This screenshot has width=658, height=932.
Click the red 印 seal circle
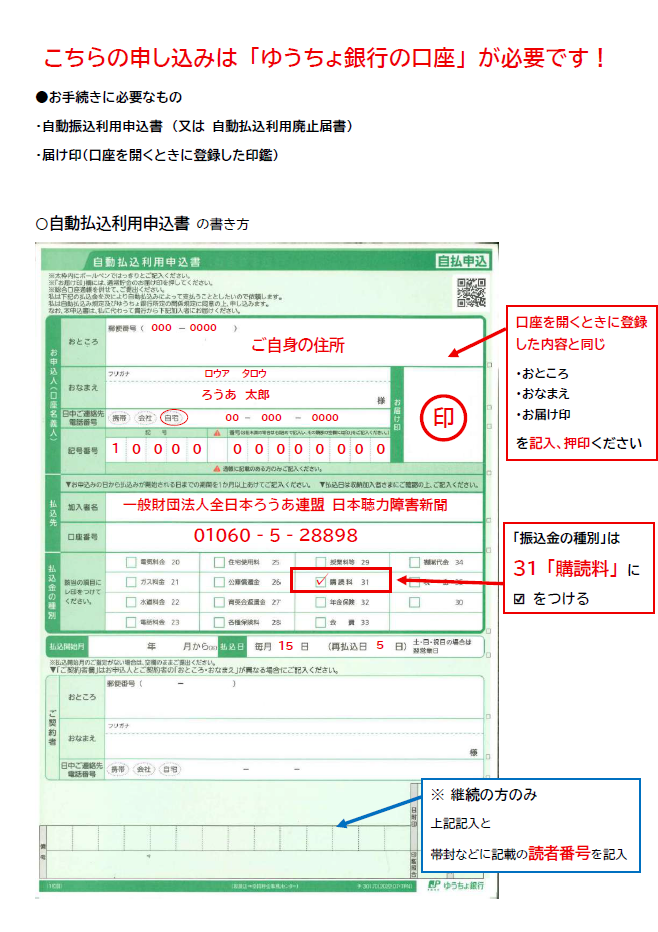[x=443, y=418]
